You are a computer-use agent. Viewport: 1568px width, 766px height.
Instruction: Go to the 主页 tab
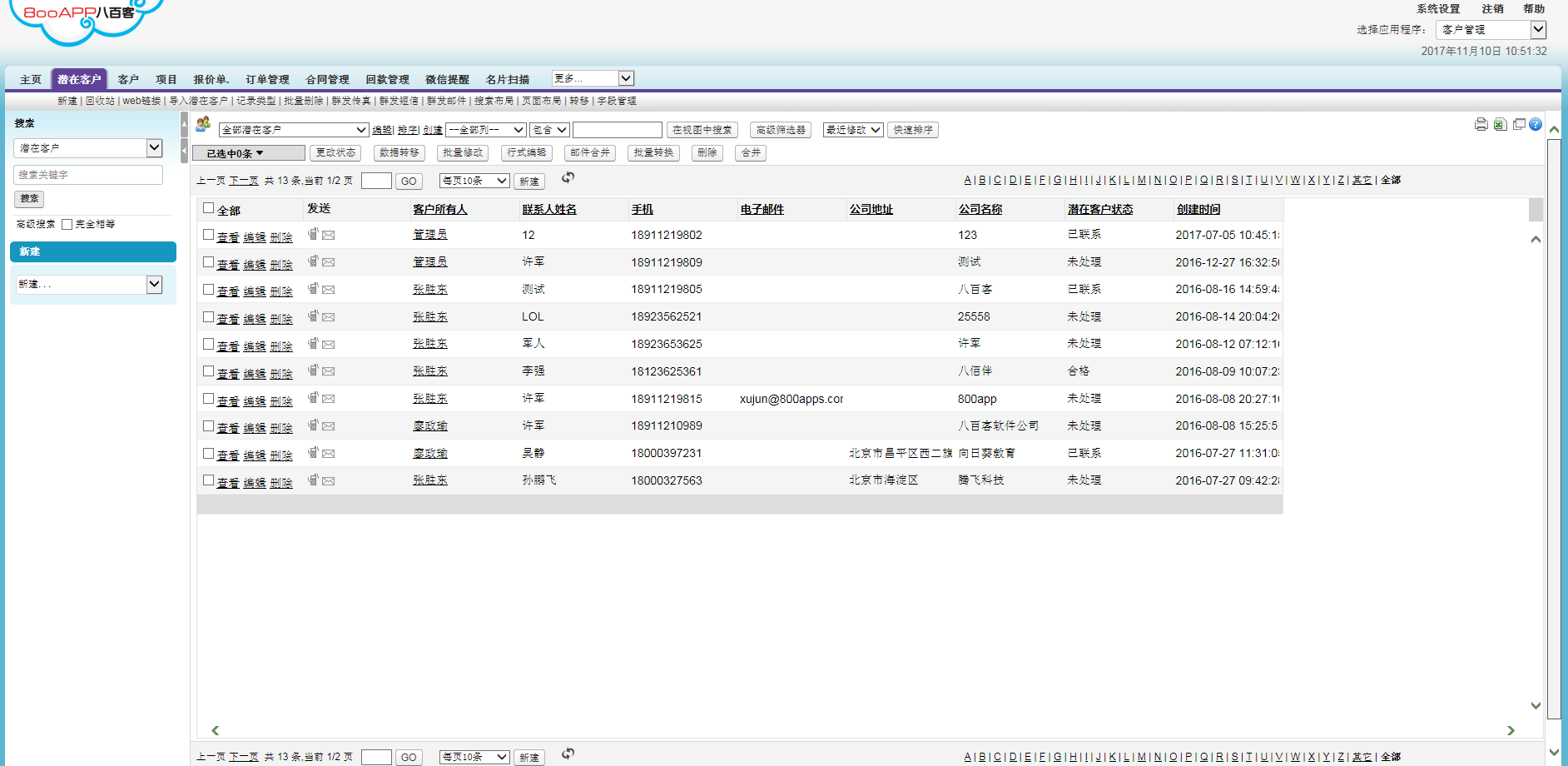tap(31, 80)
